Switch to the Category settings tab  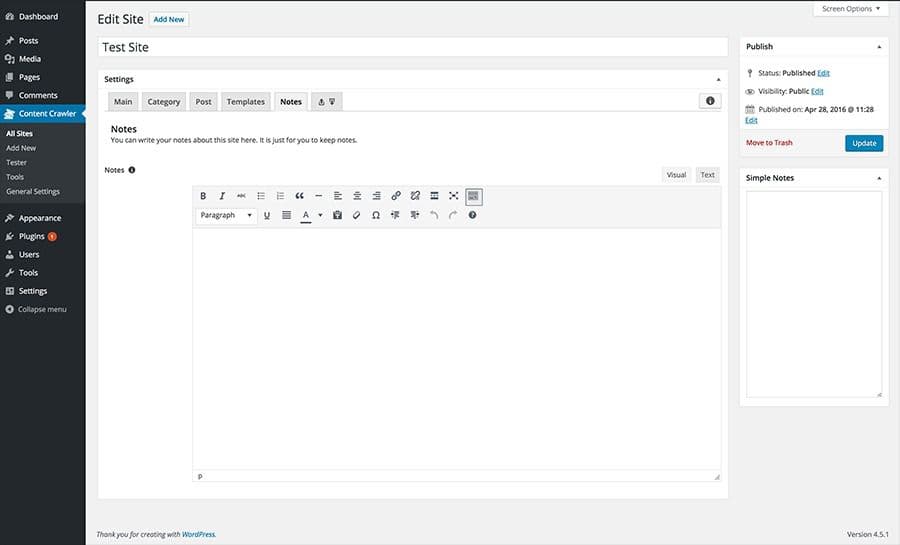[164, 102]
